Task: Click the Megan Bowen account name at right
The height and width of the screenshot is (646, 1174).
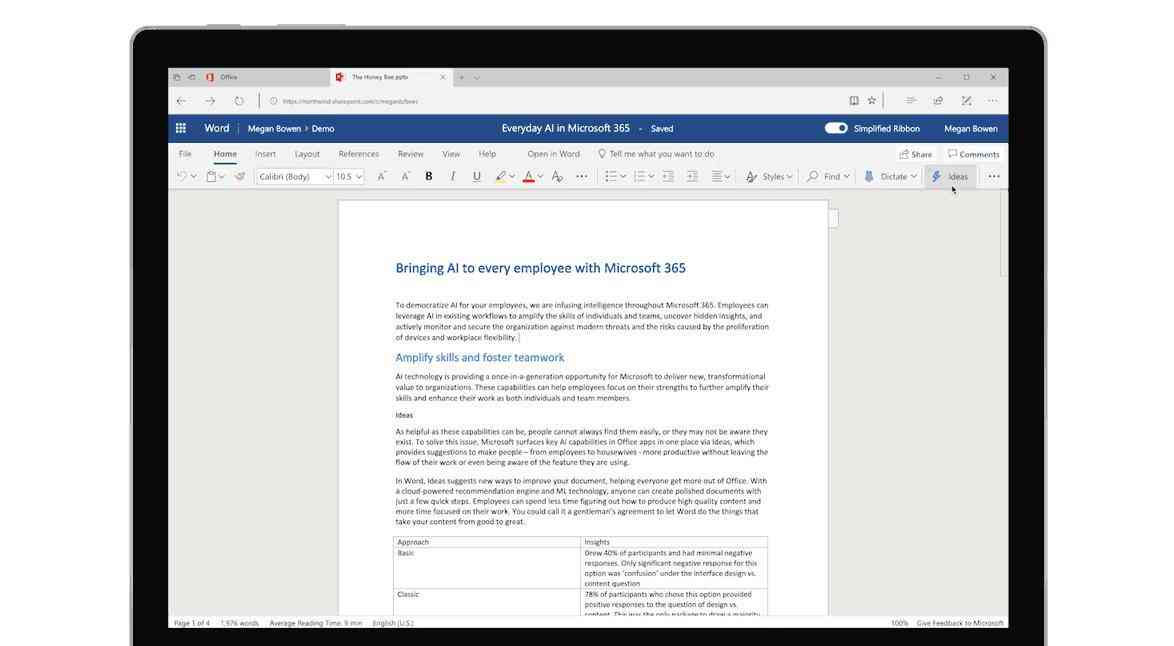Action: [x=970, y=129]
